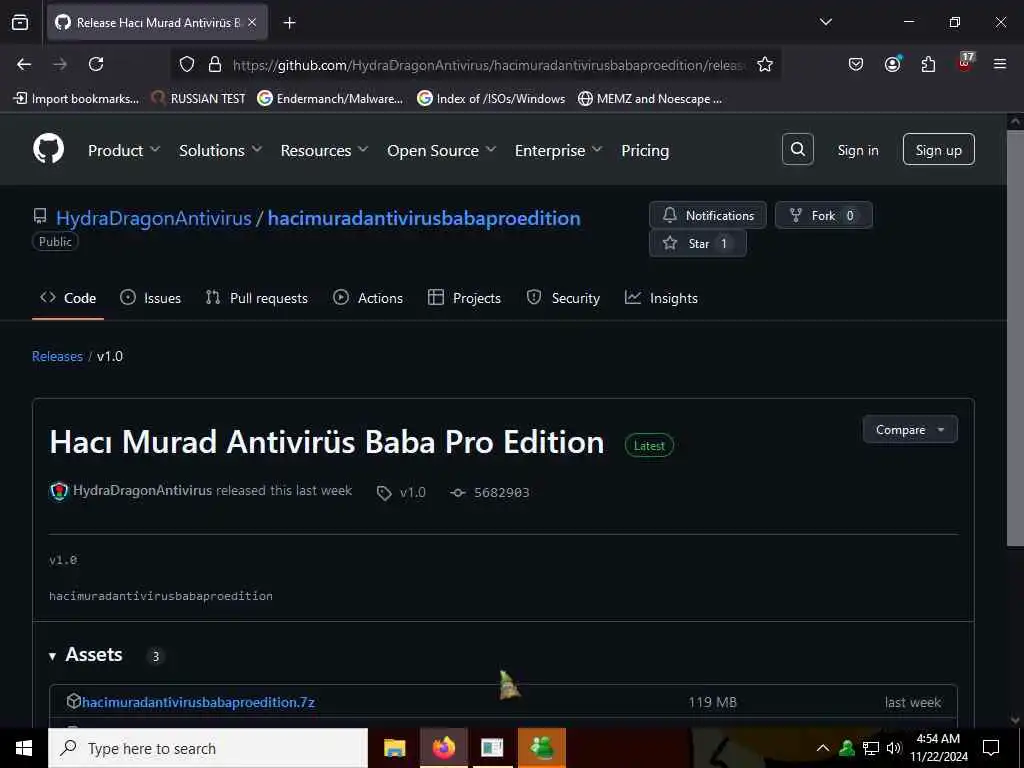Open the GitHub search magnifier button

[x=797, y=150]
